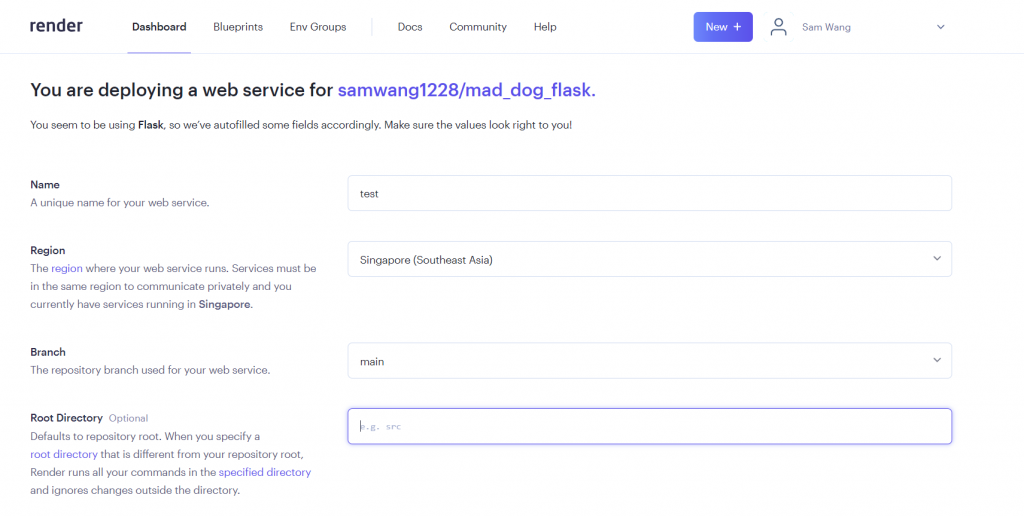
Task: Expand the Sam Wang account menu chevron
Action: click(940, 27)
